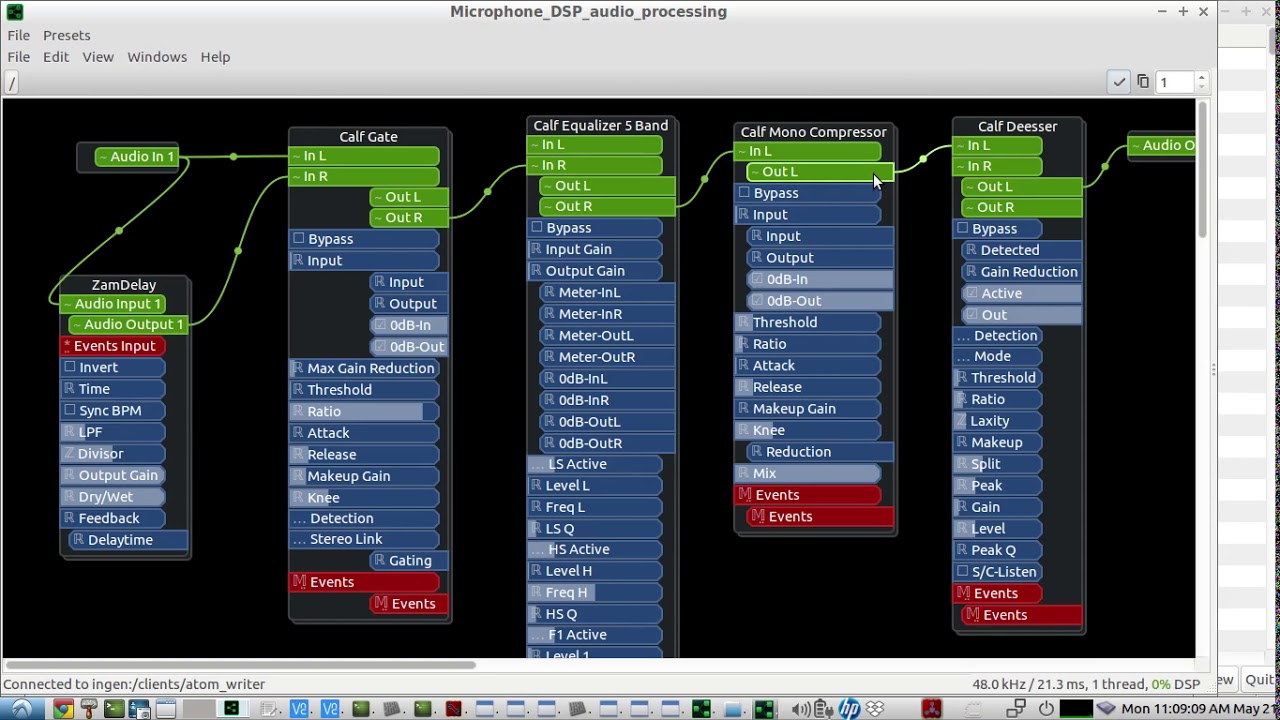The width and height of the screenshot is (1280, 720).
Task: Decrease the polyphony voices spinner value
Action: tap(1201, 88)
